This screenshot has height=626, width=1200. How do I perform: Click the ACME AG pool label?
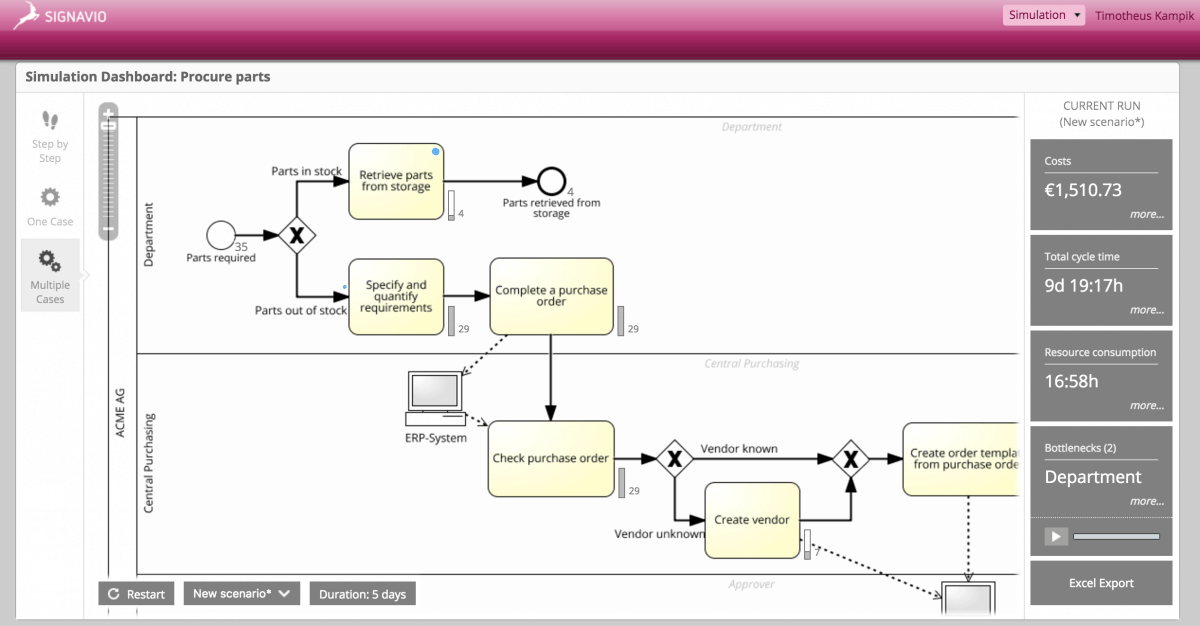(x=120, y=415)
